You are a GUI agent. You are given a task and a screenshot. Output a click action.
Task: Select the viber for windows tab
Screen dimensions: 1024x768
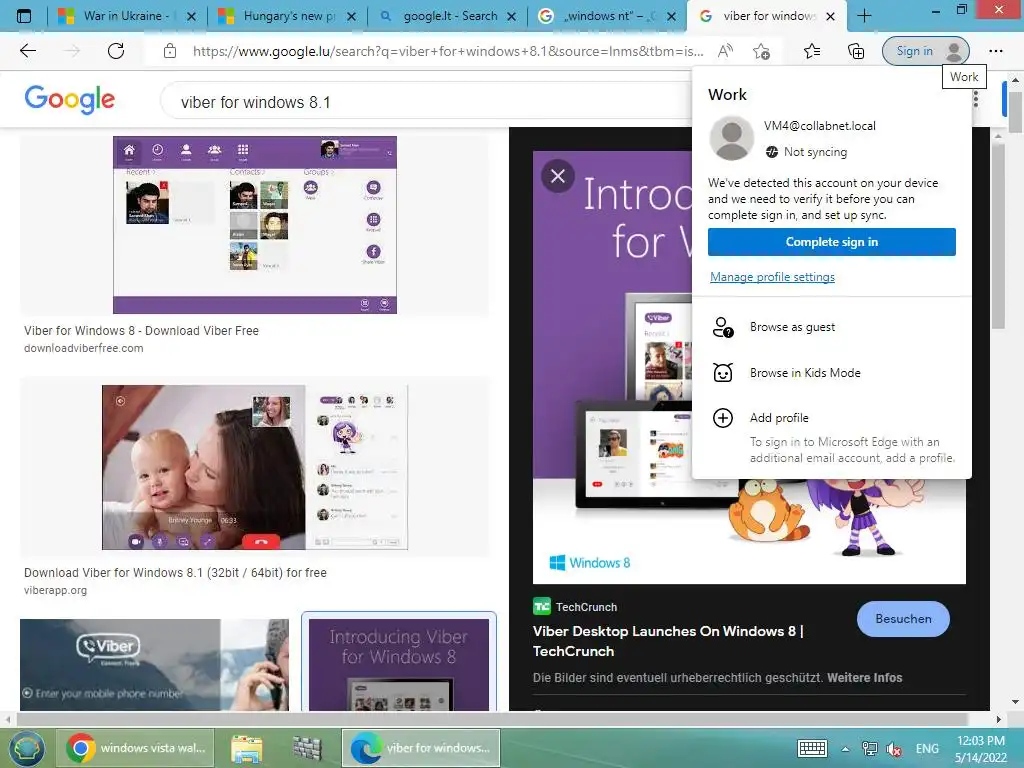[x=767, y=16]
